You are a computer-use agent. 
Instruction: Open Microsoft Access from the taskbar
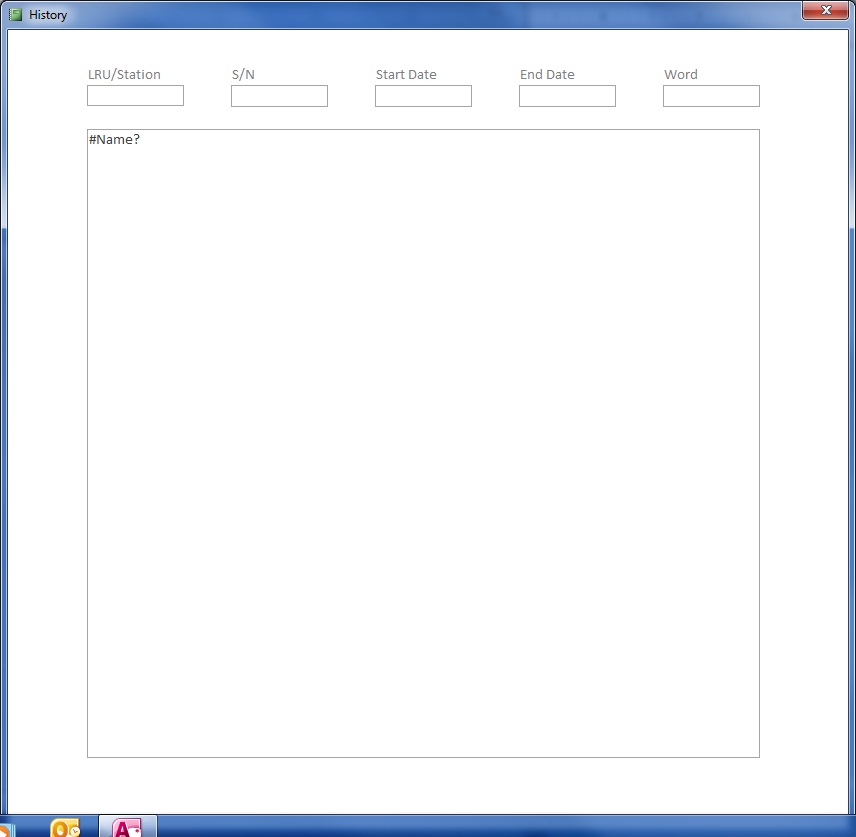click(x=127, y=827)
